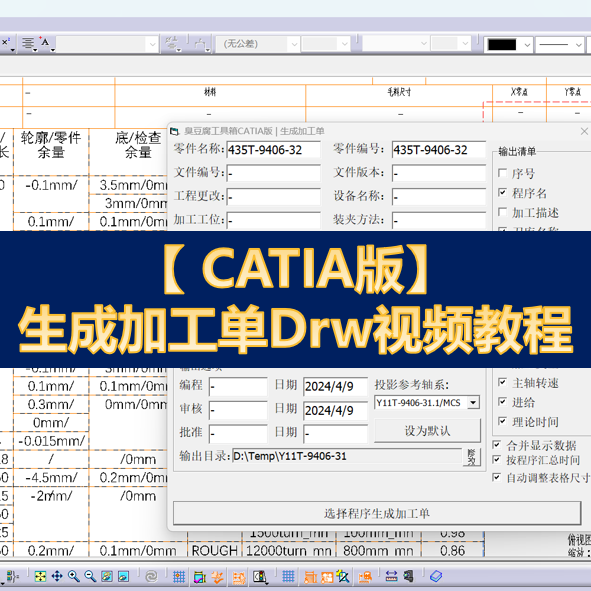Click the orange split-table icon
591x591 pixels.
pyautogui.click(x=327, y=577)
